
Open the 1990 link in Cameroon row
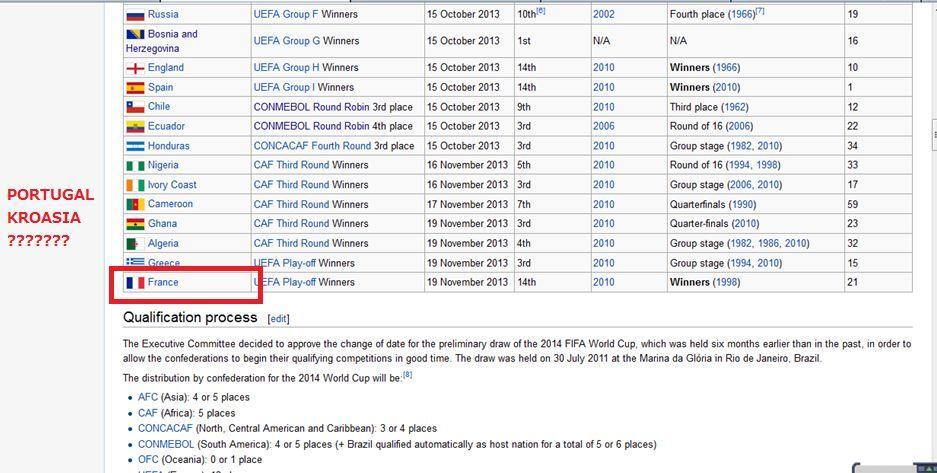click(742, 204)
